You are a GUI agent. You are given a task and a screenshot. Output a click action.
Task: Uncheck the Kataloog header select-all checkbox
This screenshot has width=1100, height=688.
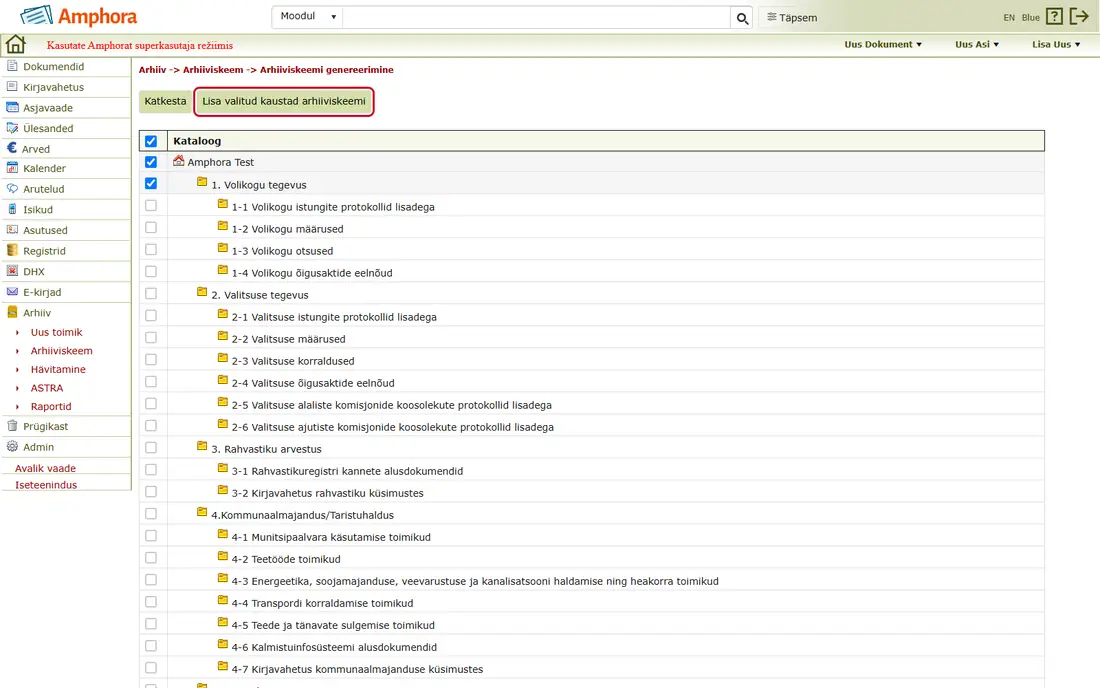[151, 141]
